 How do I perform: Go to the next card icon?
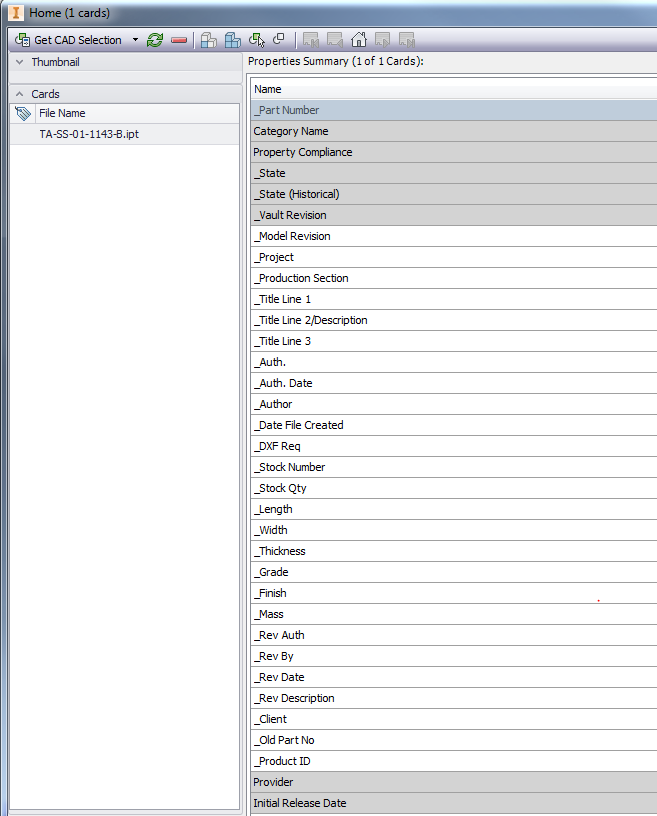click(383, 40)
